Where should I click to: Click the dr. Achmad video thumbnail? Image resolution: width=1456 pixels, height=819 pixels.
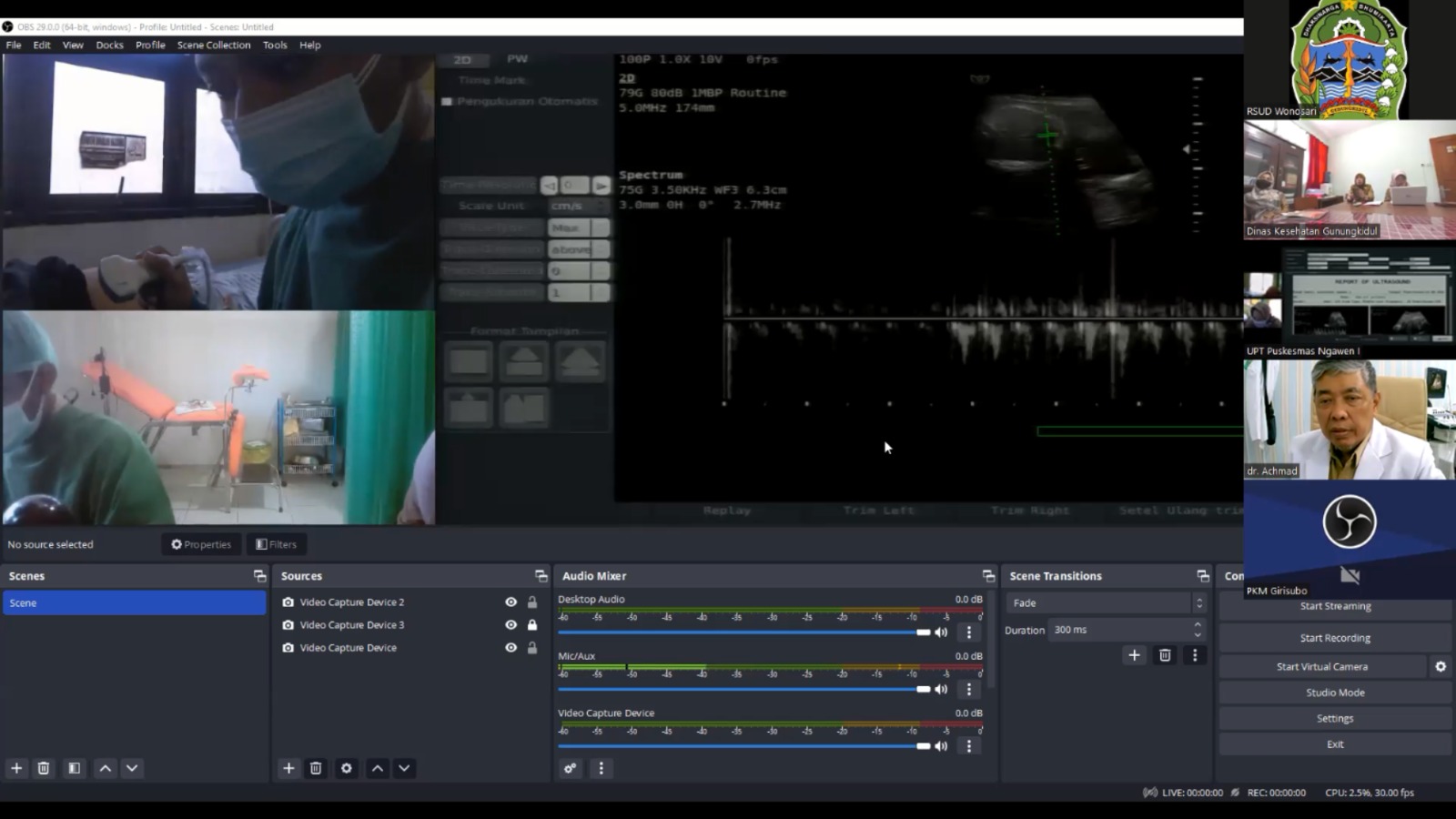1350,420
